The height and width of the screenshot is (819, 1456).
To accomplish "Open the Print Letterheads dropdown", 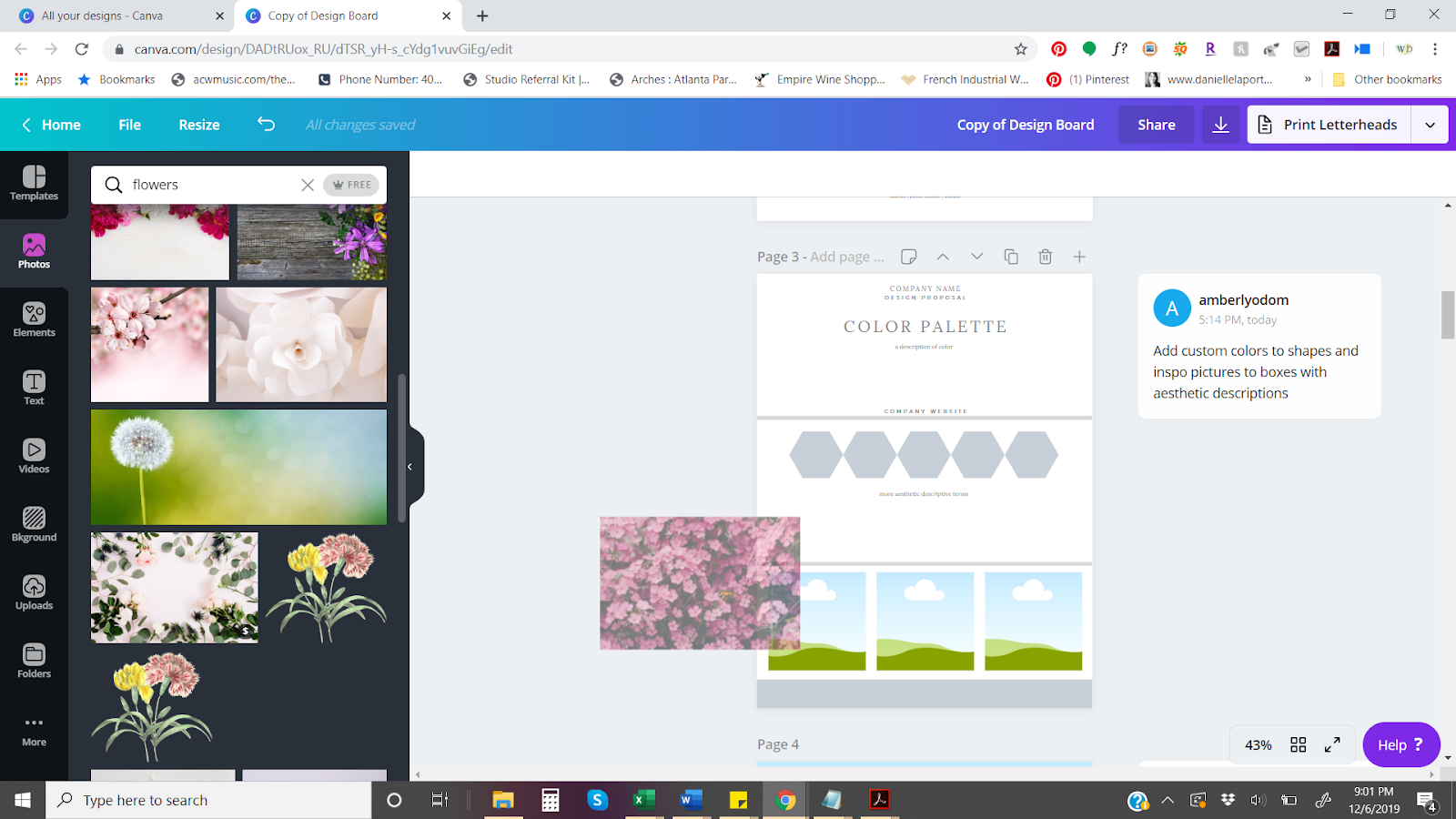I will [1430, 125].
